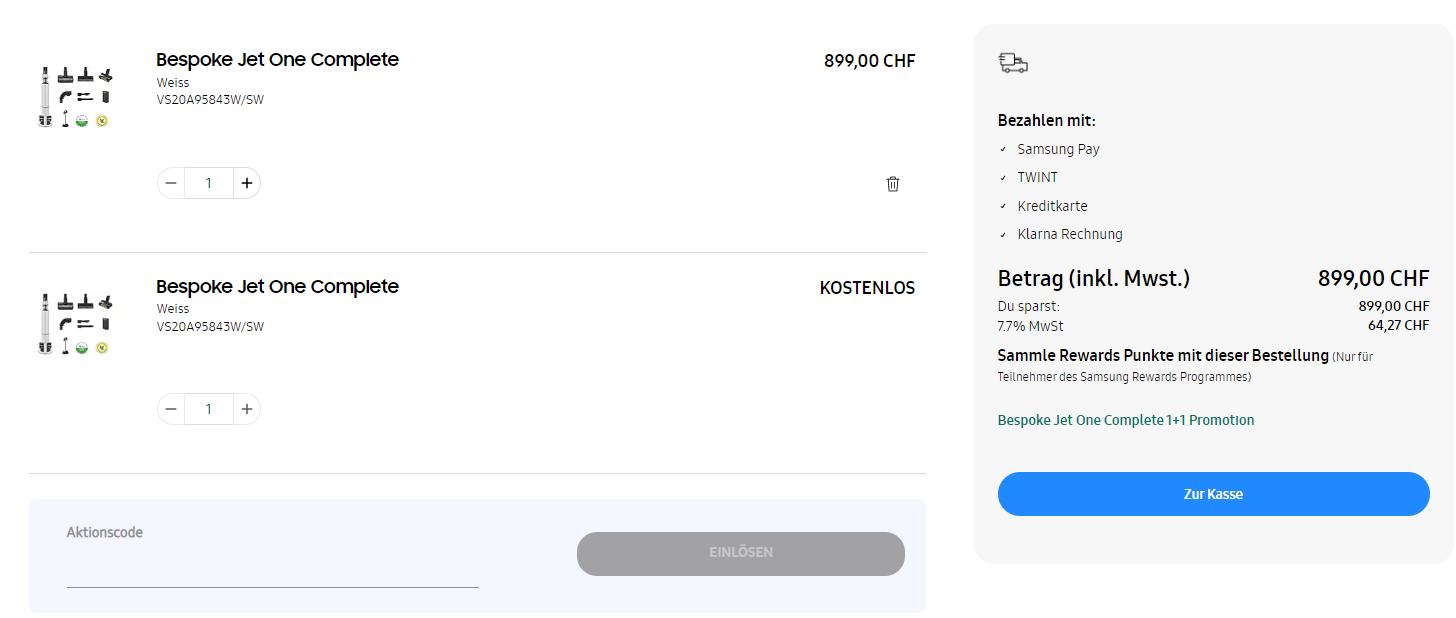This screenshot has height=618, width=1456.
Task: Click the Kreditkarte payment option
Action: (x=1052, y=206)
